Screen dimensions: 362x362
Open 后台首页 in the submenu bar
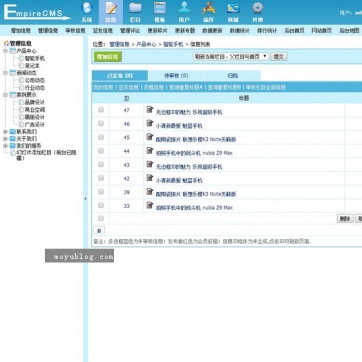coord(294,30)
